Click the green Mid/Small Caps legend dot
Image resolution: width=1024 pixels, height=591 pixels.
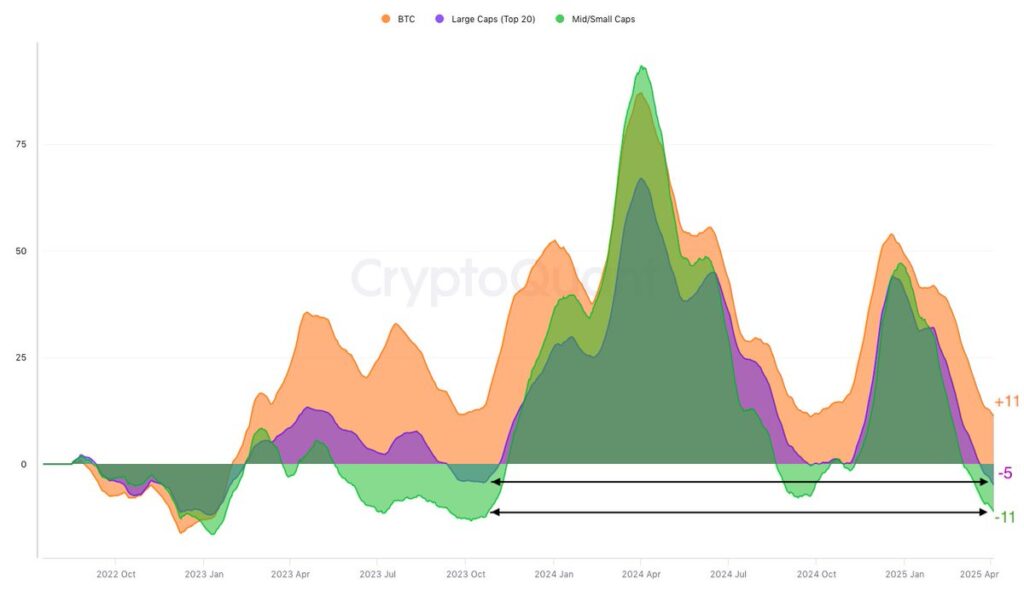point(561,19)
